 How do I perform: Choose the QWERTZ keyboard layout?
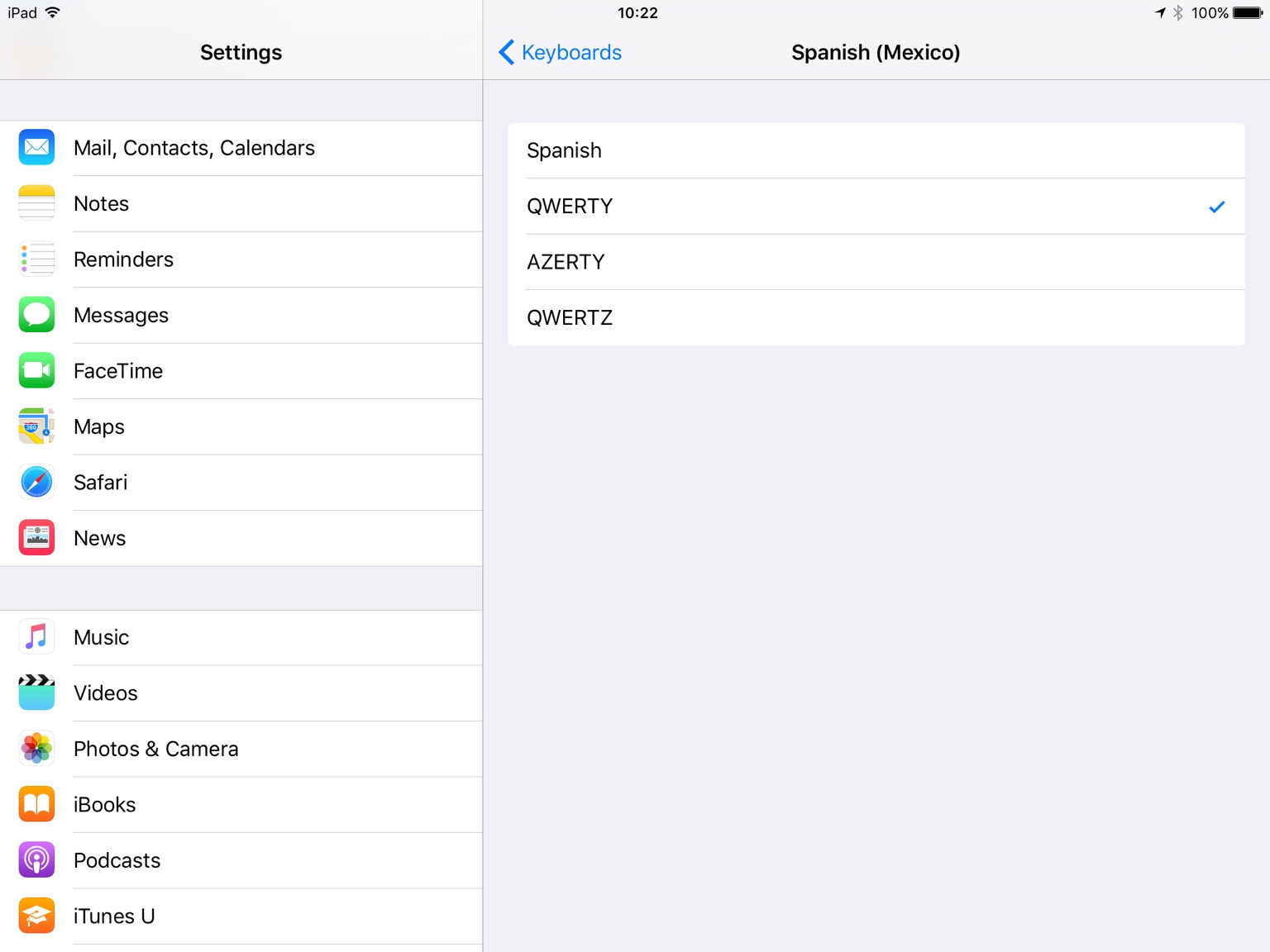[876, 318]
